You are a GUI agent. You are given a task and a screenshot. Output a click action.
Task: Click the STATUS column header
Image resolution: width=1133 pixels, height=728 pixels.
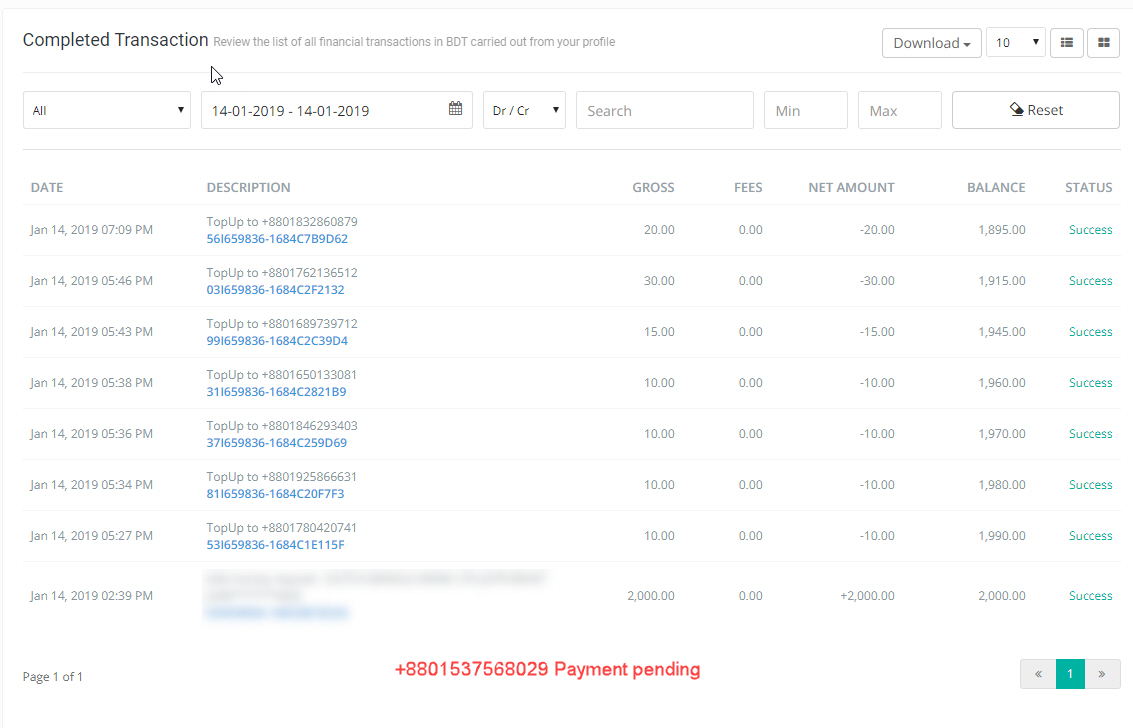coord(1088,188)
